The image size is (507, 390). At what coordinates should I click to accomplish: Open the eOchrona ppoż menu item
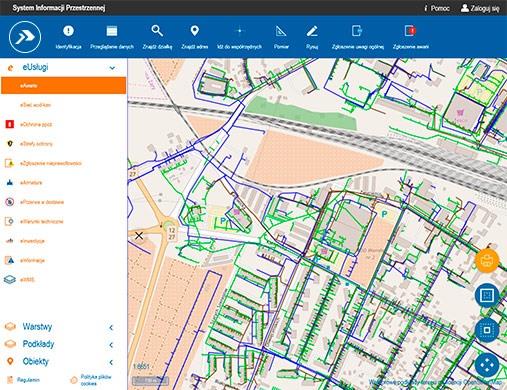tap(36, 124)
